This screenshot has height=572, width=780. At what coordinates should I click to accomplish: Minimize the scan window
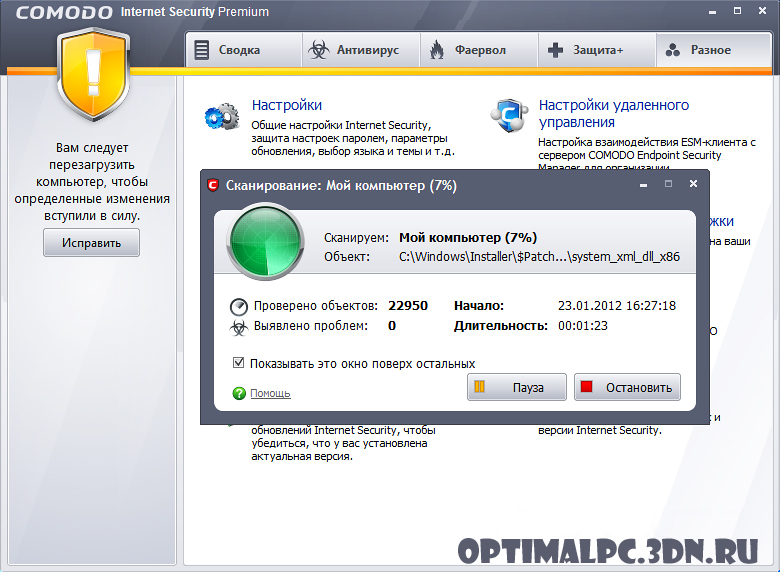(x=644, y=185)
